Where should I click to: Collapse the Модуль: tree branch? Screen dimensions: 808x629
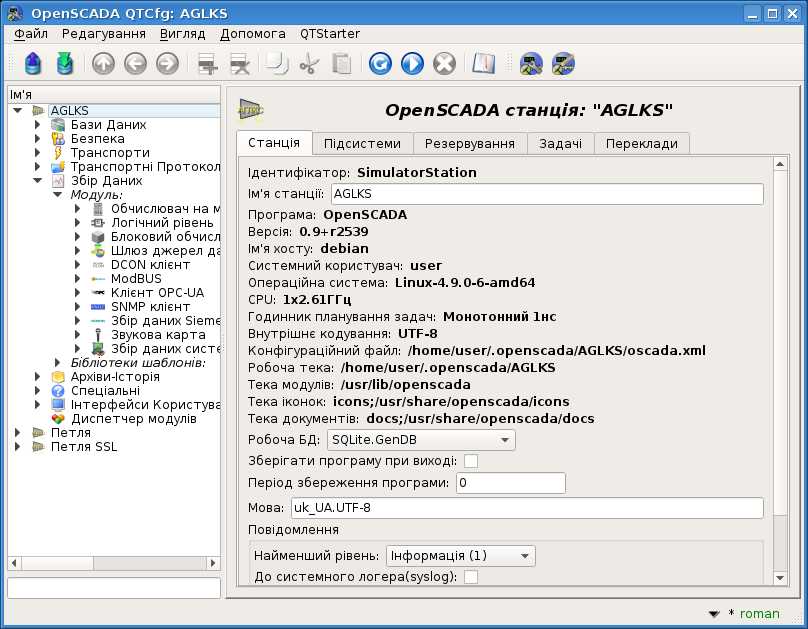pyautogui.click(x=58, y=195)
